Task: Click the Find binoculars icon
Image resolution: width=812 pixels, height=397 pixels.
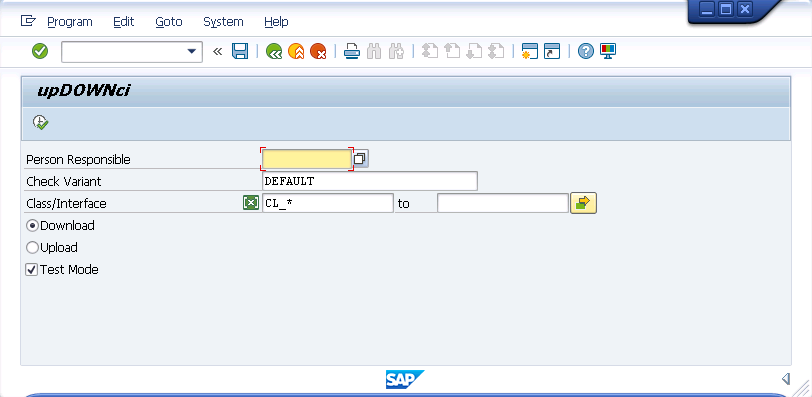Action: 374,51
